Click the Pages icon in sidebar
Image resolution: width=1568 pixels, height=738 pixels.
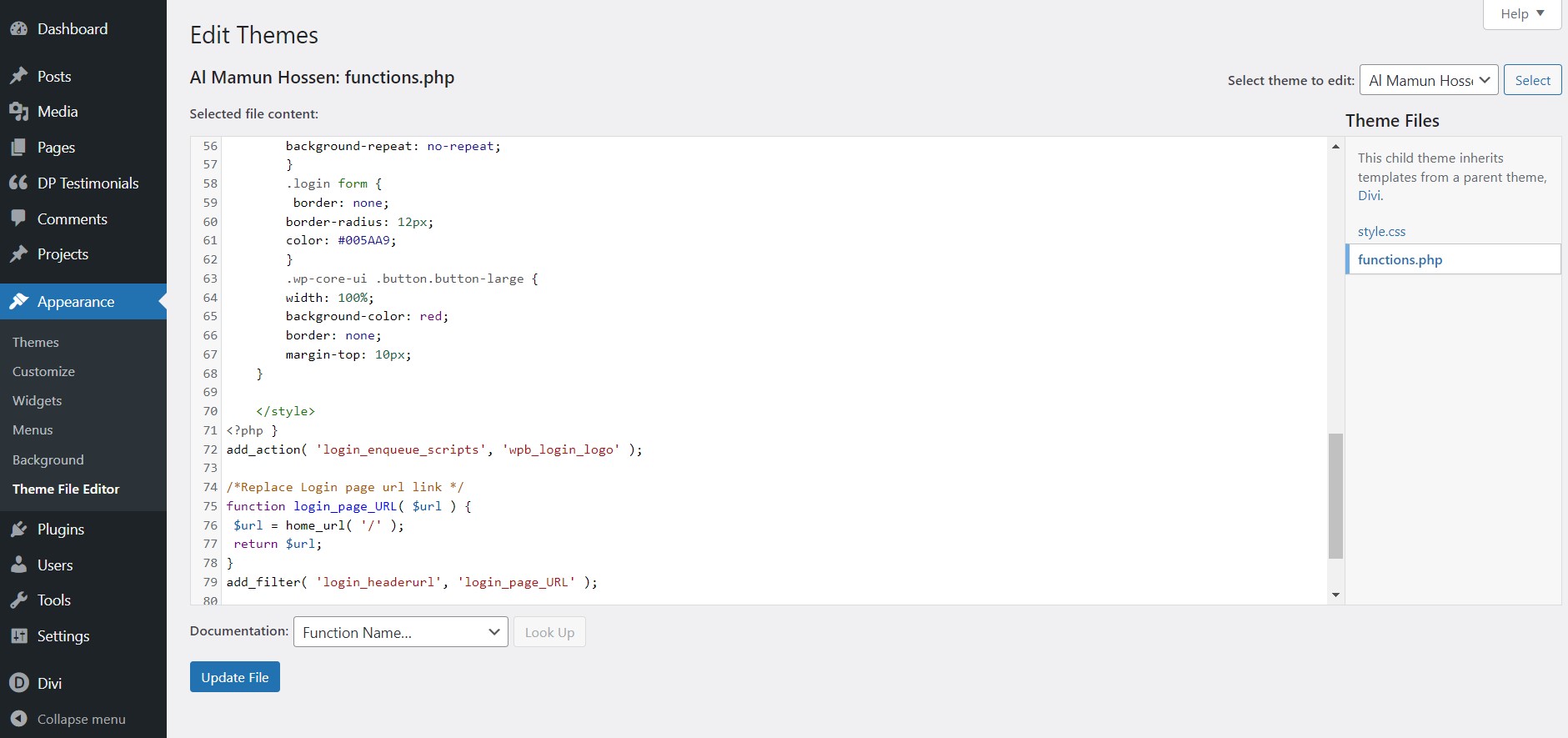[18, 148]
